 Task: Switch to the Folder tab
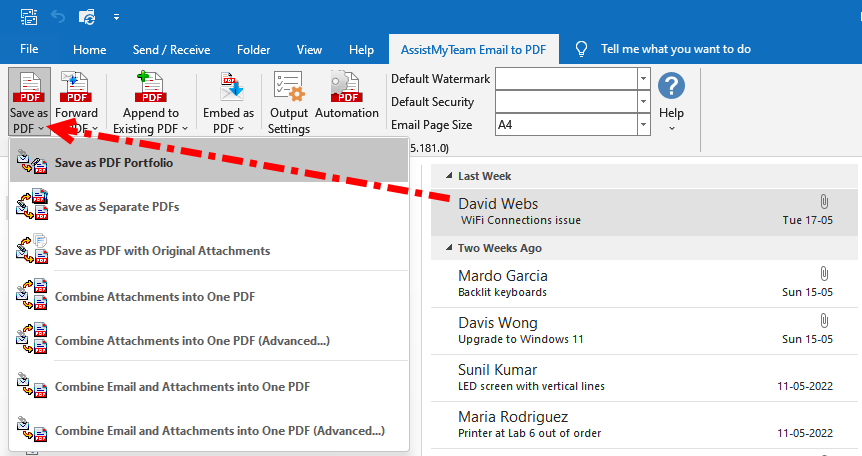click(x=253, y=50)
